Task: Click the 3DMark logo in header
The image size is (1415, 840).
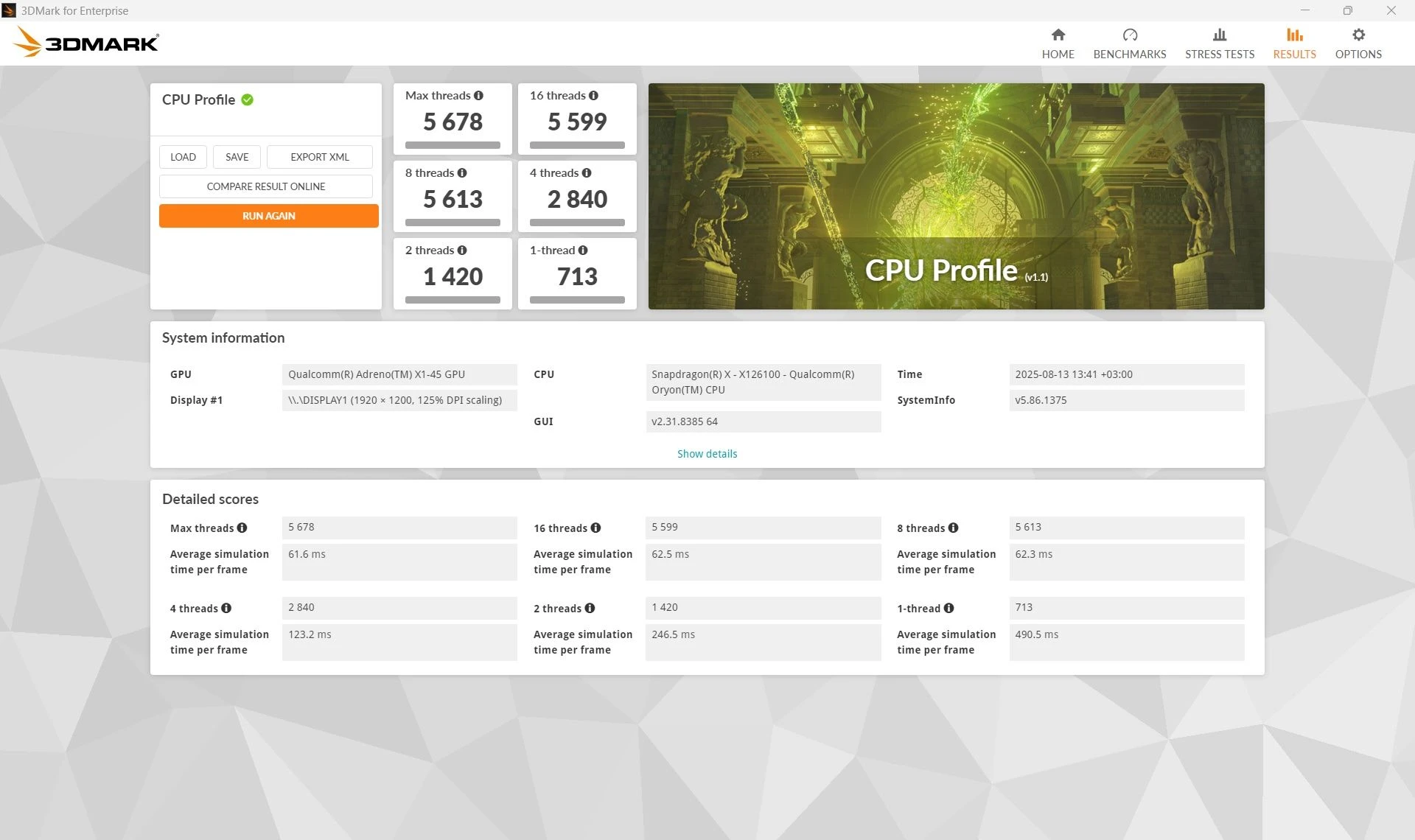Action: tap(86, 42)
